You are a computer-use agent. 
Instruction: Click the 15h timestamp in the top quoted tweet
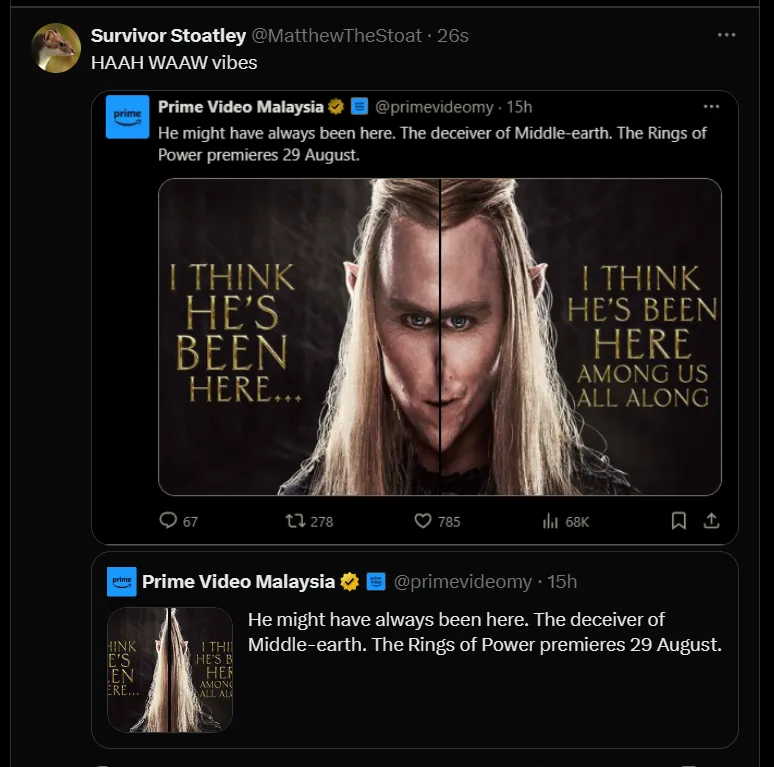click(x=519, y=107)
